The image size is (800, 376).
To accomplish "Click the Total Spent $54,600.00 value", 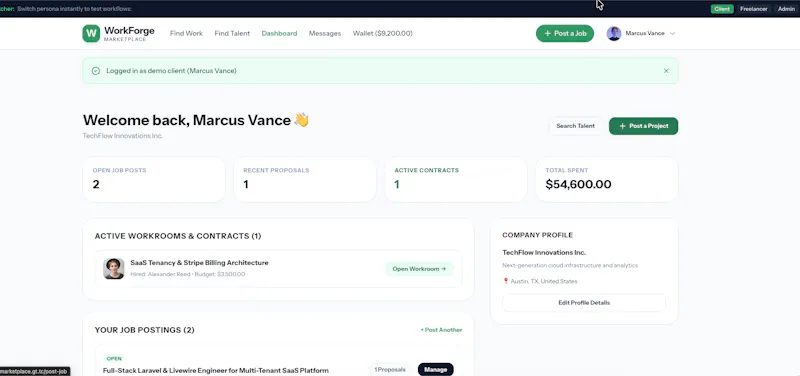I will click(x=578, y=185).
